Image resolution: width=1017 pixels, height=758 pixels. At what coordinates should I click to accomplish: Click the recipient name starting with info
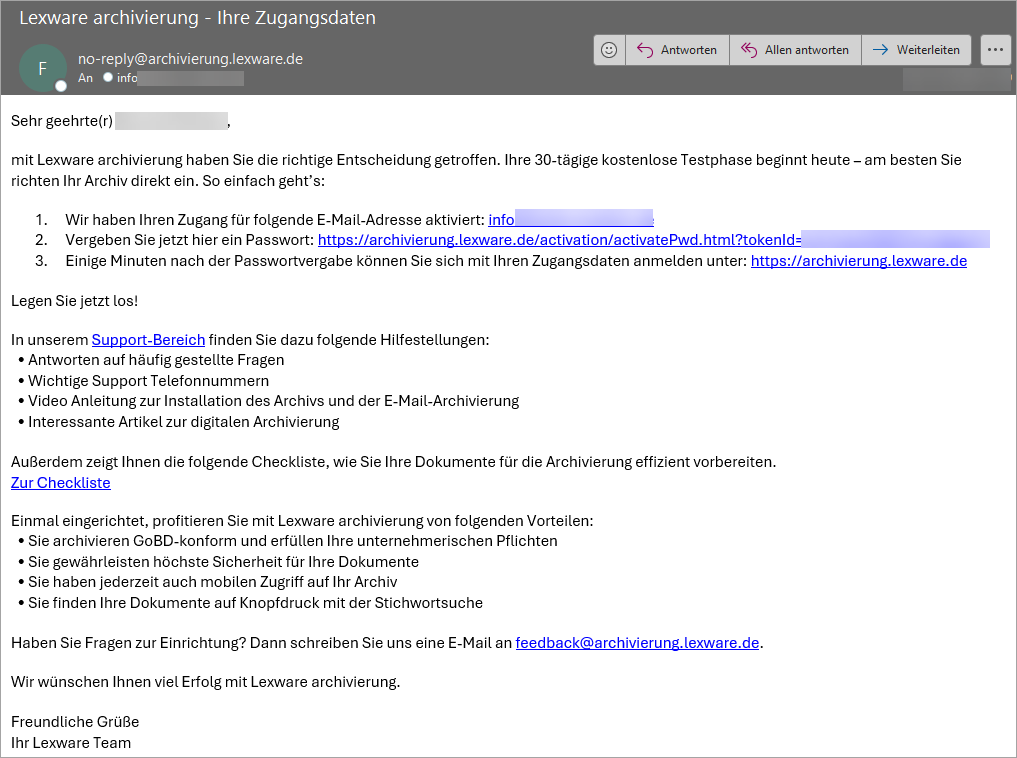click(x=180, y=78)
